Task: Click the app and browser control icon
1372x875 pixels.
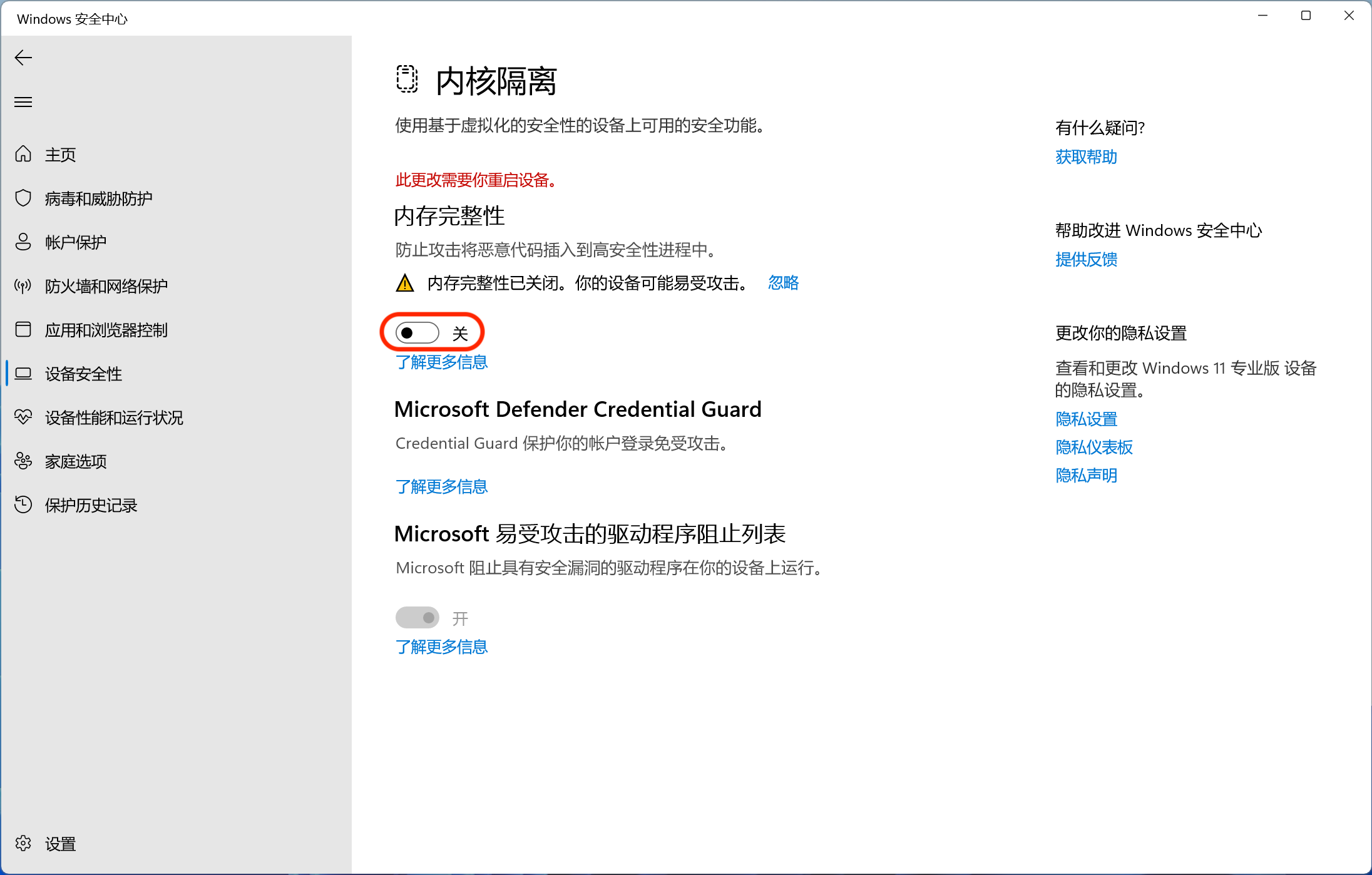Action: [23, 329]
